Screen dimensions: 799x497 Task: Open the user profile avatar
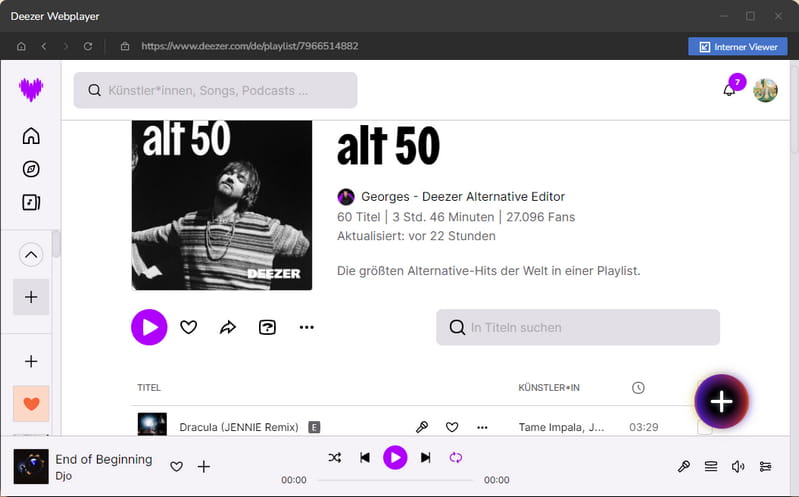(x=765, y=91)
